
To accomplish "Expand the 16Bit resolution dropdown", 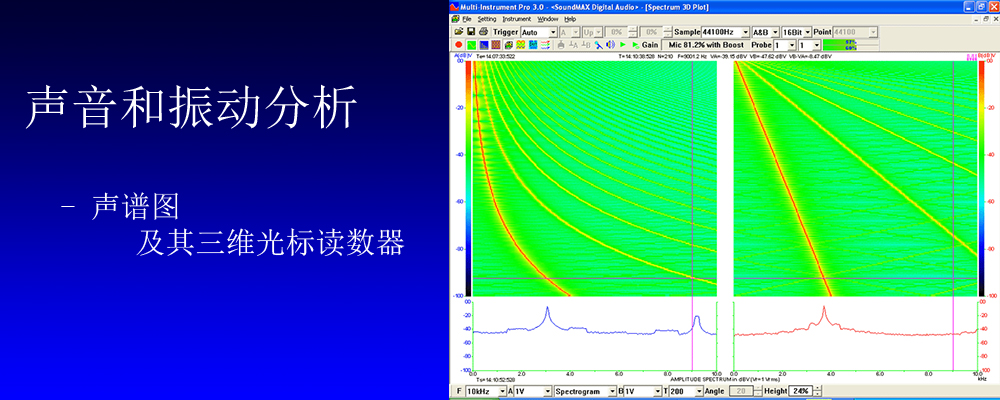I will (x=807, y=32).
